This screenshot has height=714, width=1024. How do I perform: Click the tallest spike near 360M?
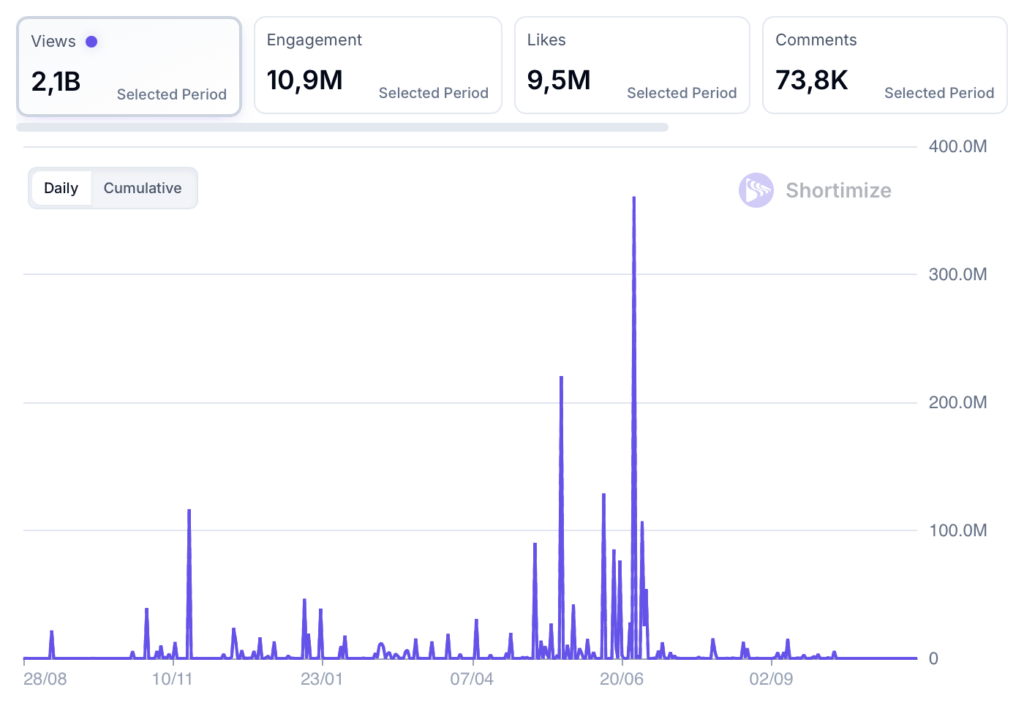(x=634, y=200)
